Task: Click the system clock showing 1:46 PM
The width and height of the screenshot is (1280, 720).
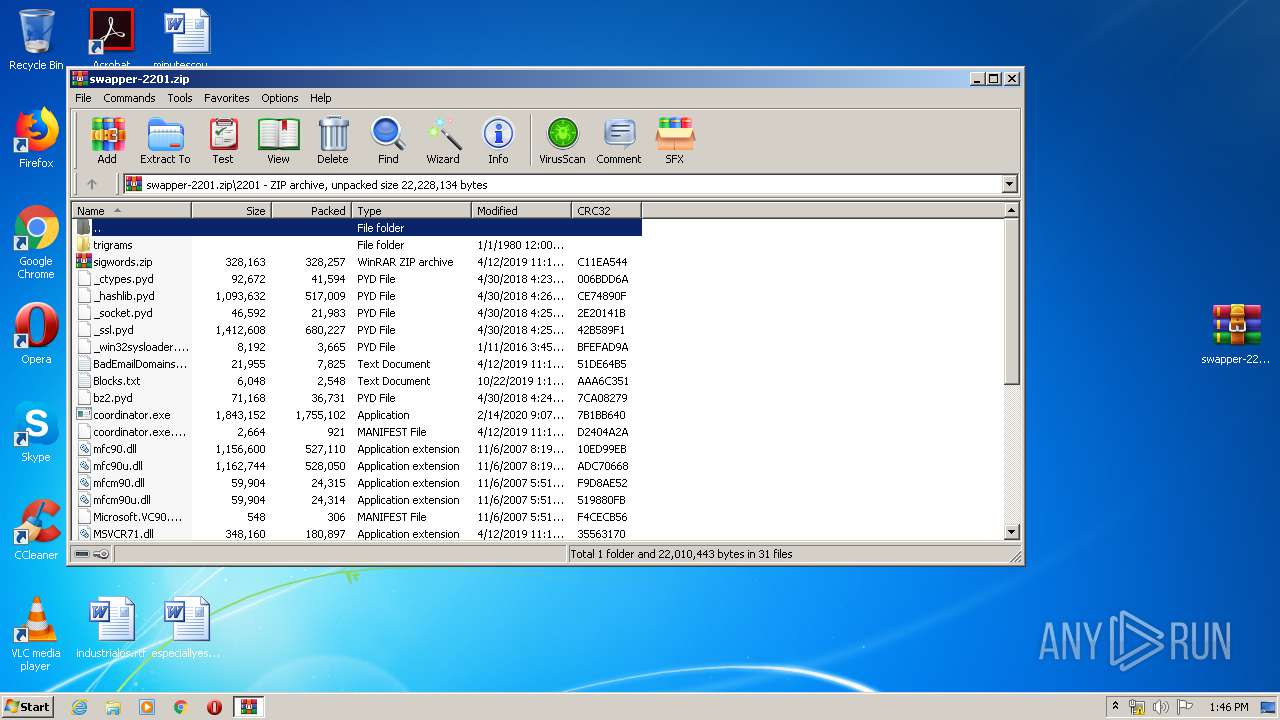Action: point(1228,707)
